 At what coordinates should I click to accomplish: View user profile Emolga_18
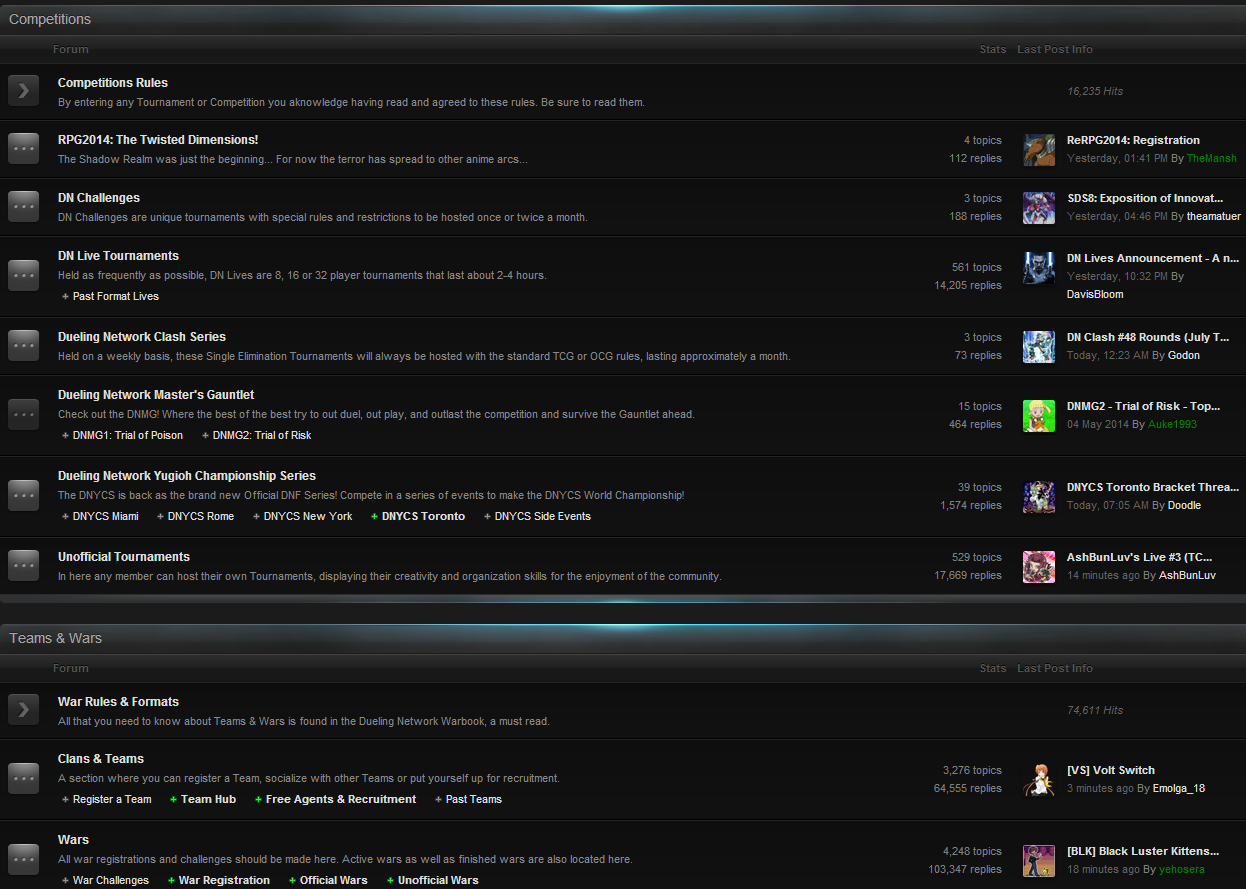click(x=1179, y=788)
